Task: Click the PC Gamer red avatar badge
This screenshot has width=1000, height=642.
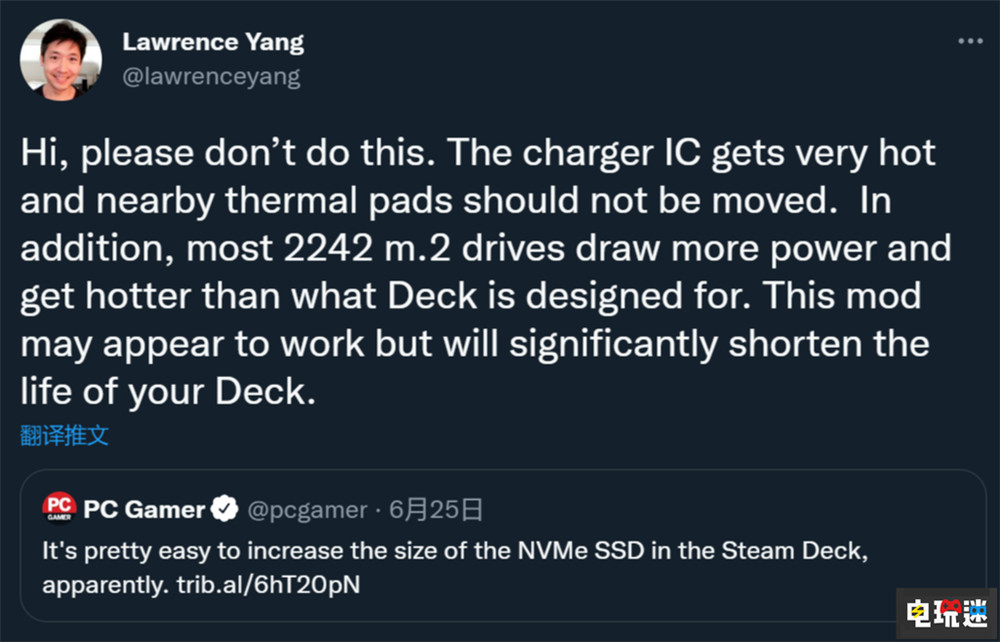Action: tap(58, 509)
